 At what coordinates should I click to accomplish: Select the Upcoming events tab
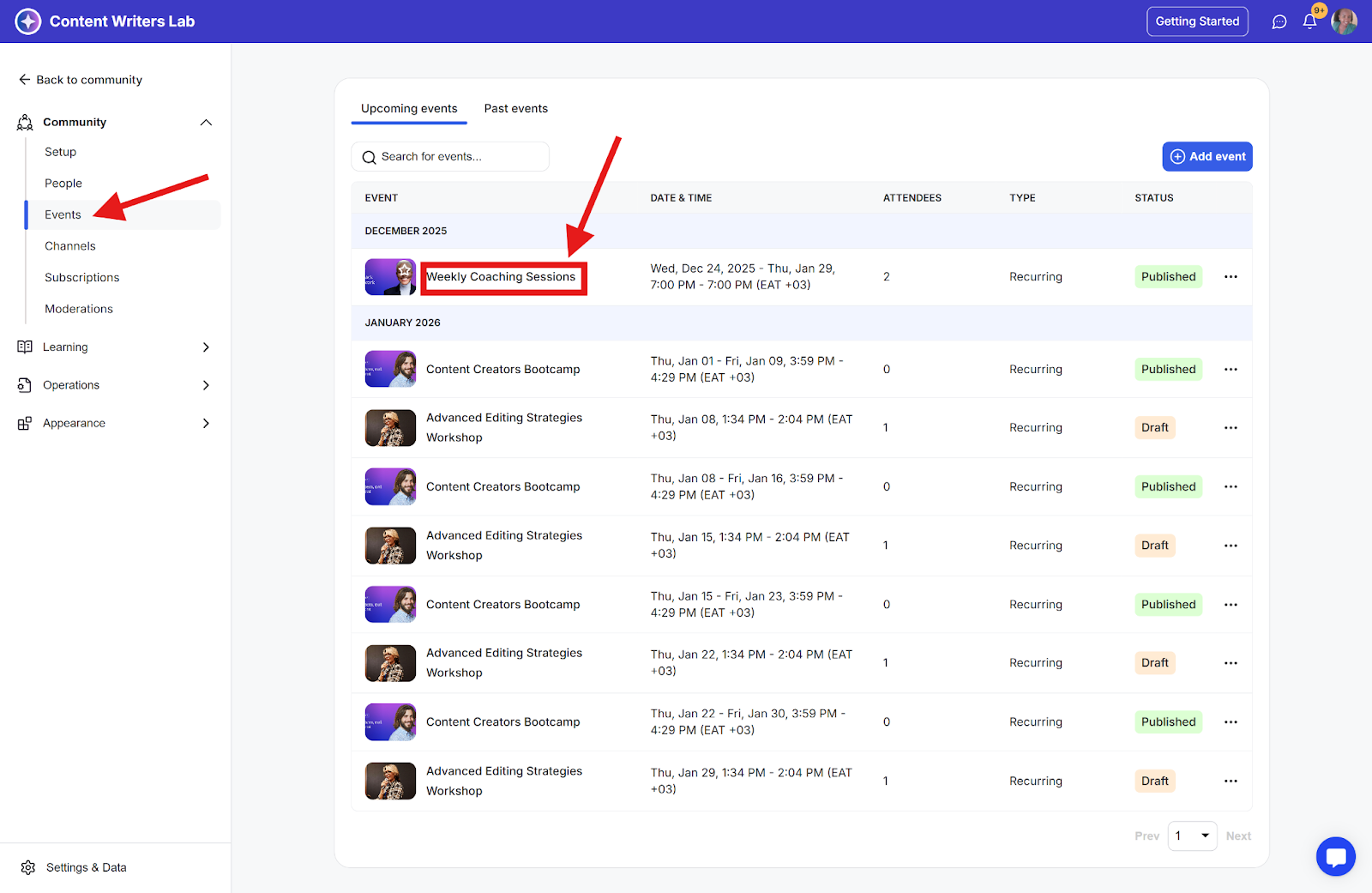point(409,109)
